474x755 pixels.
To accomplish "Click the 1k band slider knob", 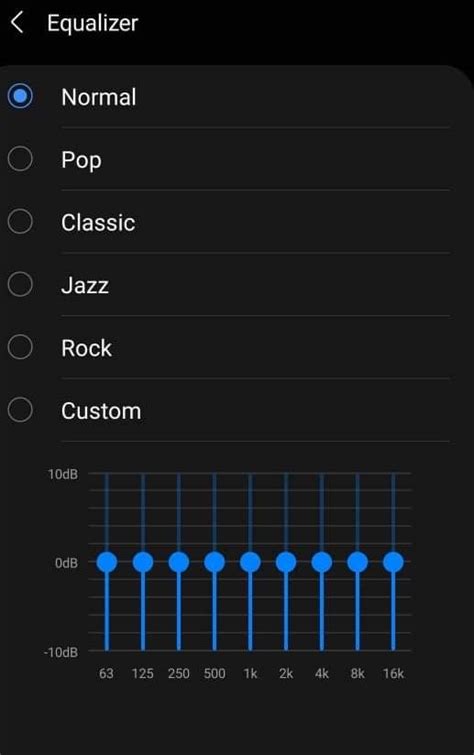I will (x=250, y=562).
